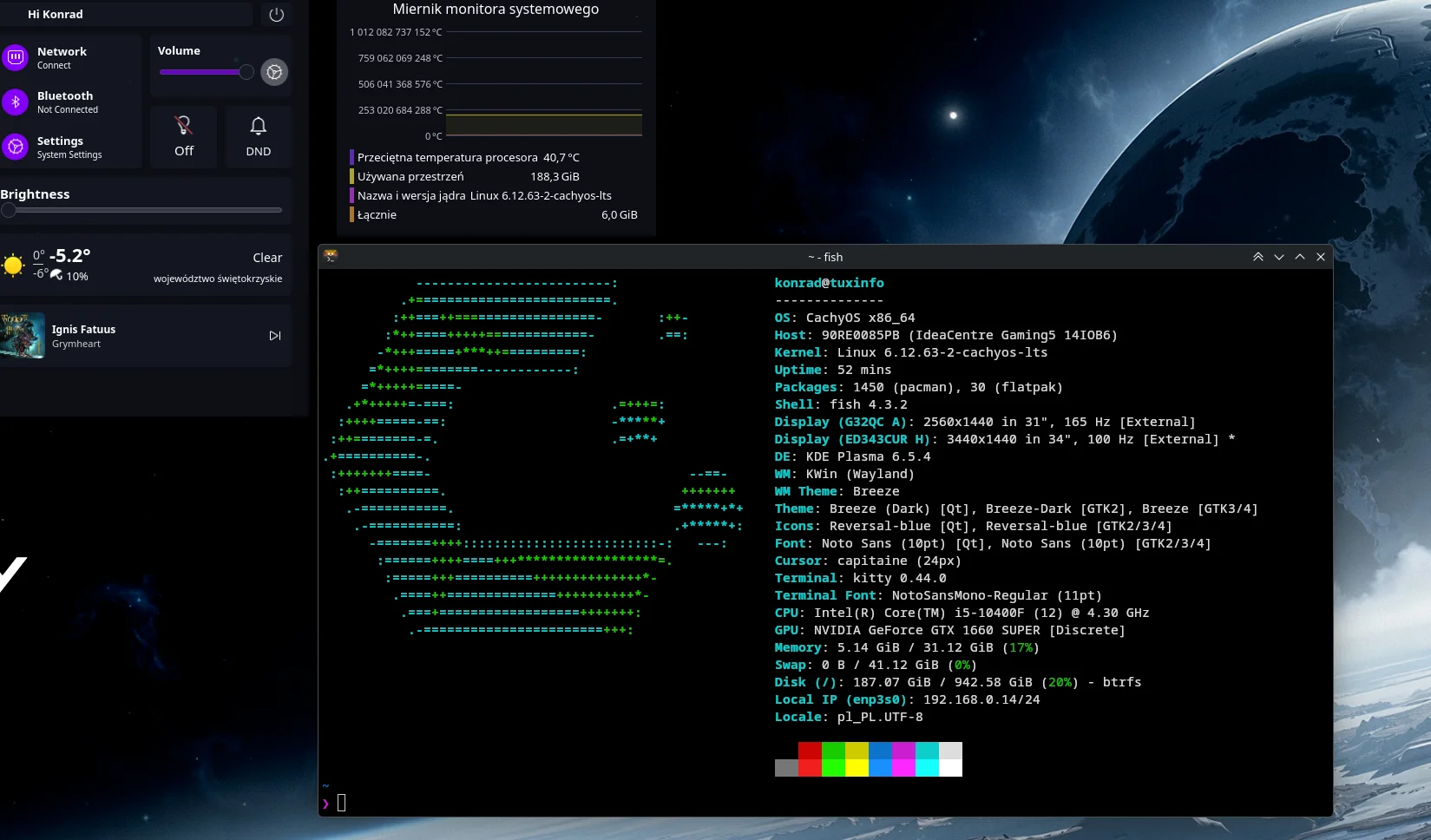Screen dimensions: 1431x840
Task: Click the bright yellow terminal color block
Action: click(857, 768)
